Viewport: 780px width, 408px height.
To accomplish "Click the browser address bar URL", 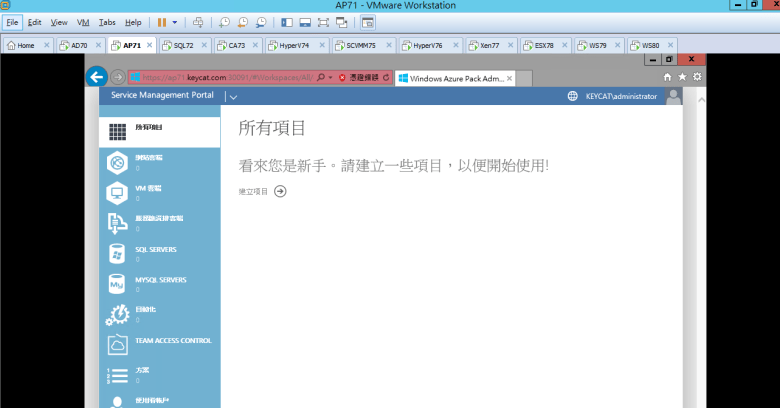I will pyautogui.click(x=230, y=76).
